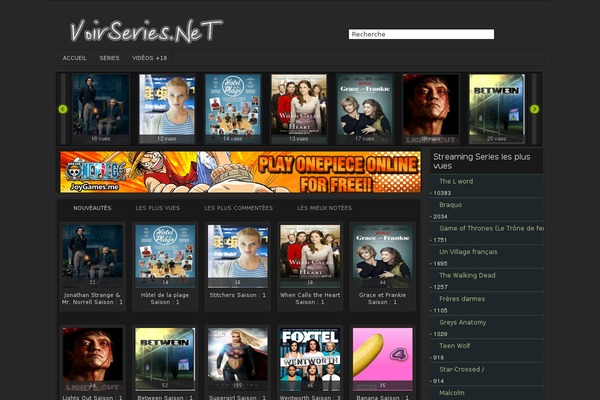
Task: Open Frères darmes sidebar link
Action: click(x=462, y=299)
